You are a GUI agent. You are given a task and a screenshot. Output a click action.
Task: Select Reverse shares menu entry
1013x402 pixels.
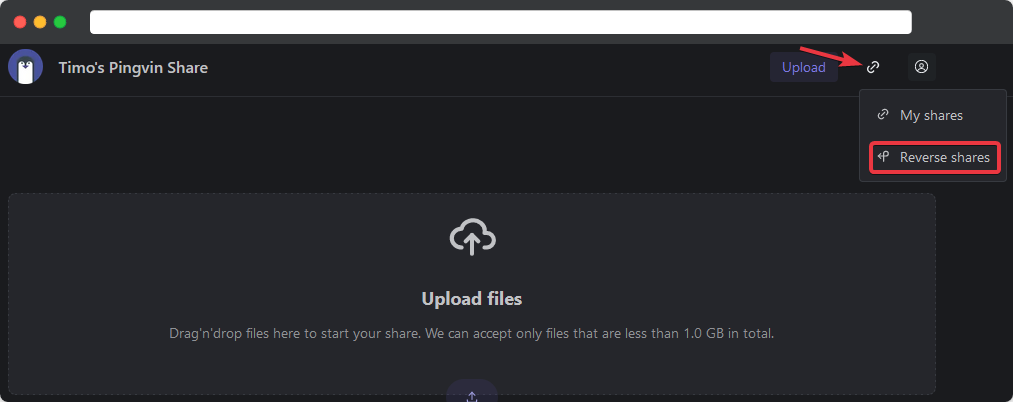pyautogui.click(x=935, y=158)
